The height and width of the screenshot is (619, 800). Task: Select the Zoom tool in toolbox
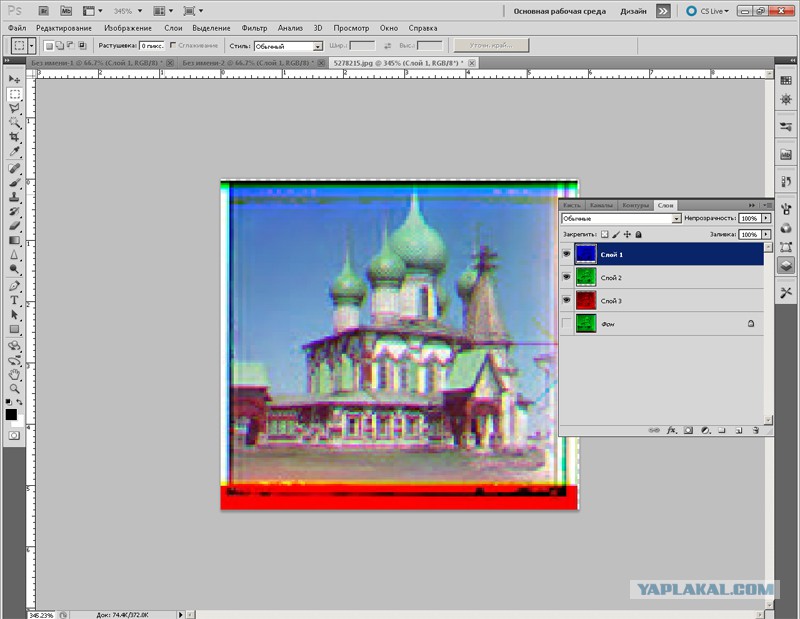click(14, 389)
